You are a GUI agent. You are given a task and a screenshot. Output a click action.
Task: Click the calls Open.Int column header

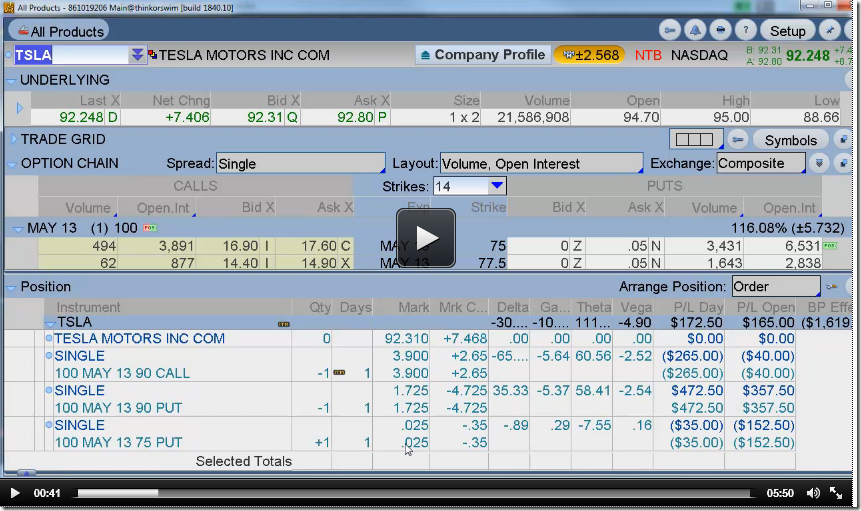(x=163, y=207)
